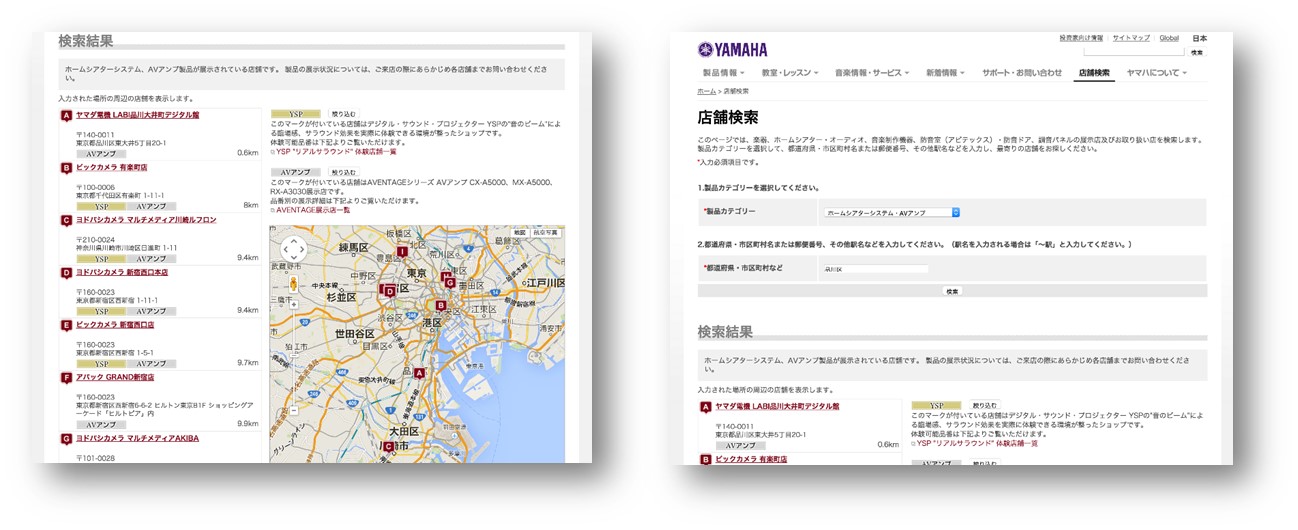This screenshot has height=530, width=1298.
Task: Open サポート・お問い合わせ in navigation
Action: click(x=1022, y=73)
